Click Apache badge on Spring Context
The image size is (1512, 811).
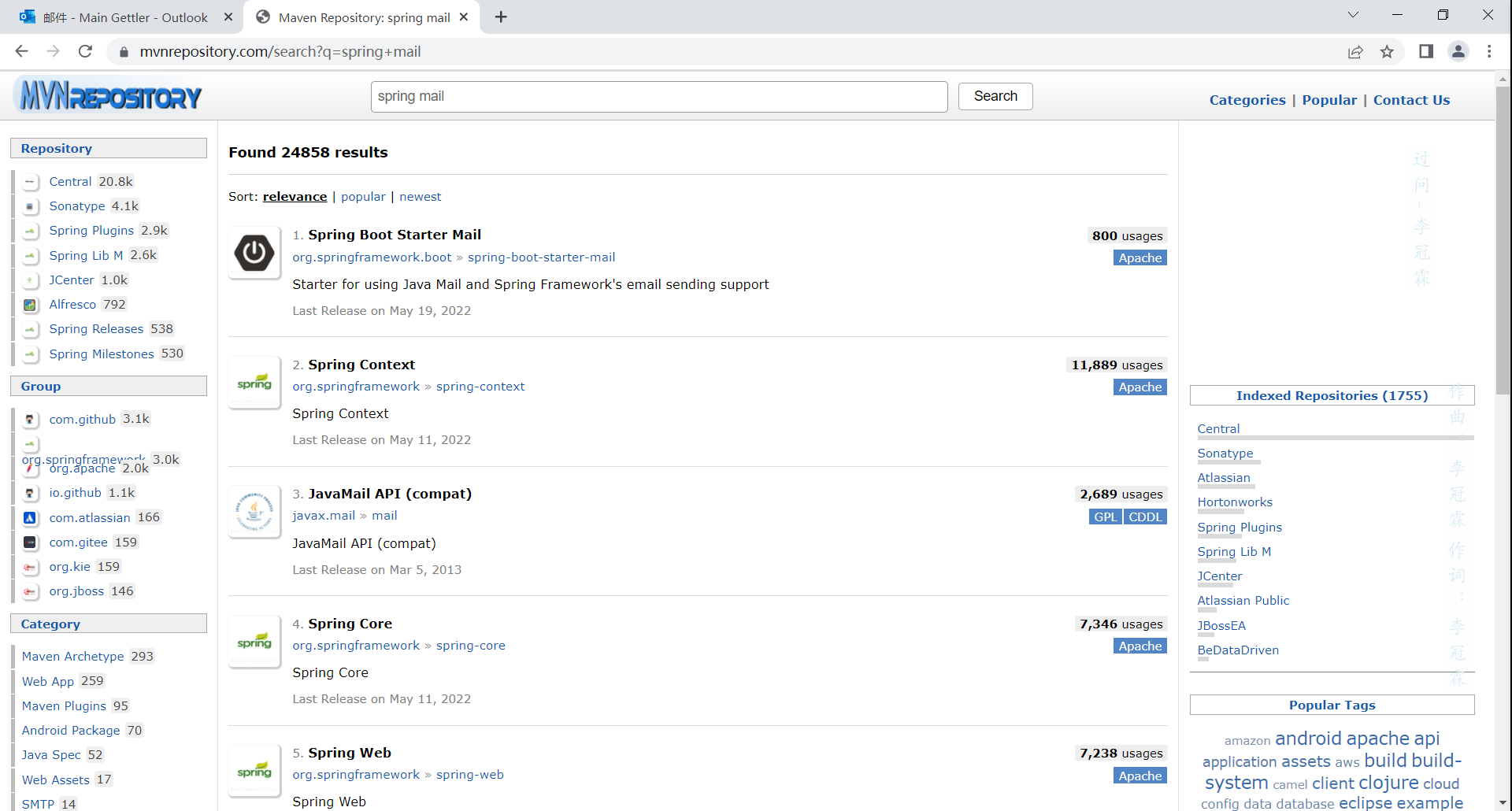pos(1140,387)
